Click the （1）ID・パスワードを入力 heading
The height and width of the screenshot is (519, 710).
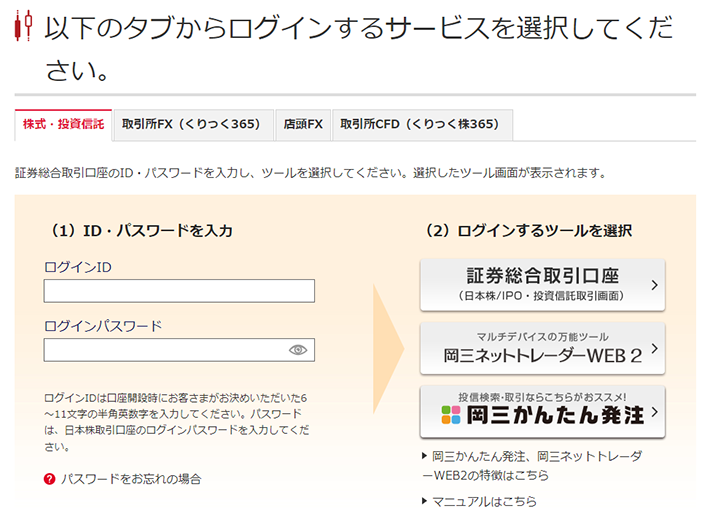point(139,231)
